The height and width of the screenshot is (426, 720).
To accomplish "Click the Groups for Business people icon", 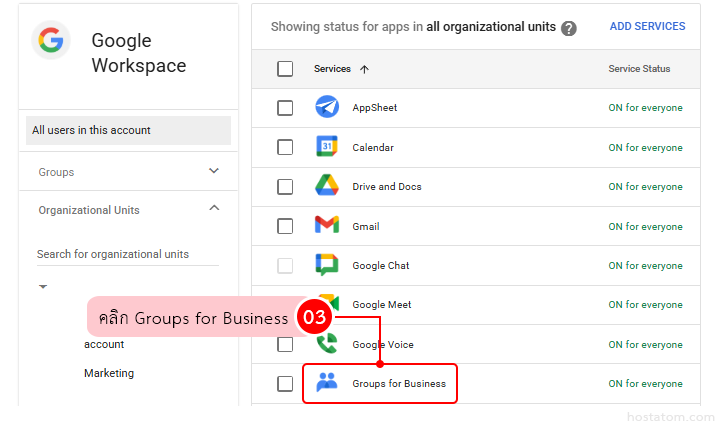I will 327,382.
